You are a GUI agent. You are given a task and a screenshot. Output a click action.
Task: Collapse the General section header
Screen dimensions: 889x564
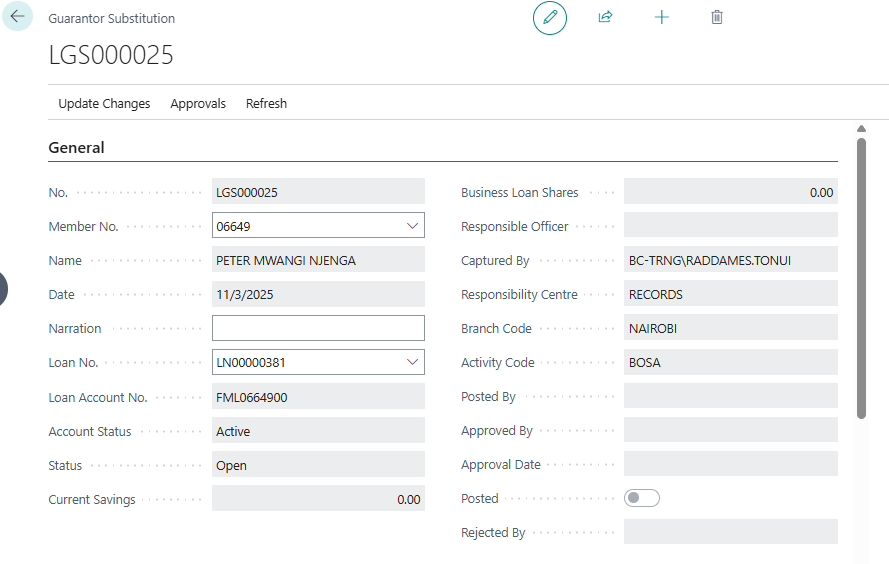(77, 148)
